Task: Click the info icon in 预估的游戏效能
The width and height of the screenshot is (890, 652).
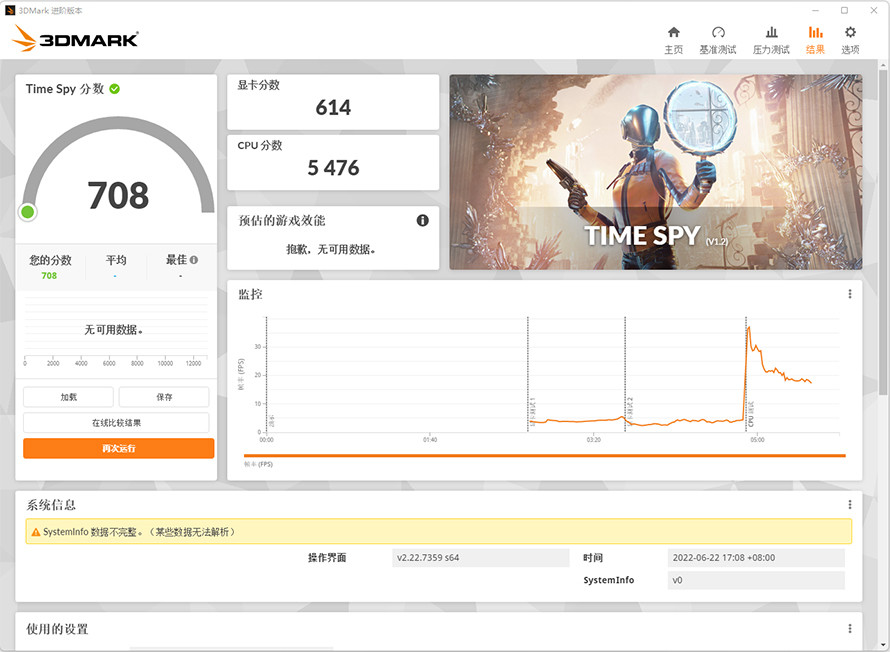Action: click(x=422, y=220)
